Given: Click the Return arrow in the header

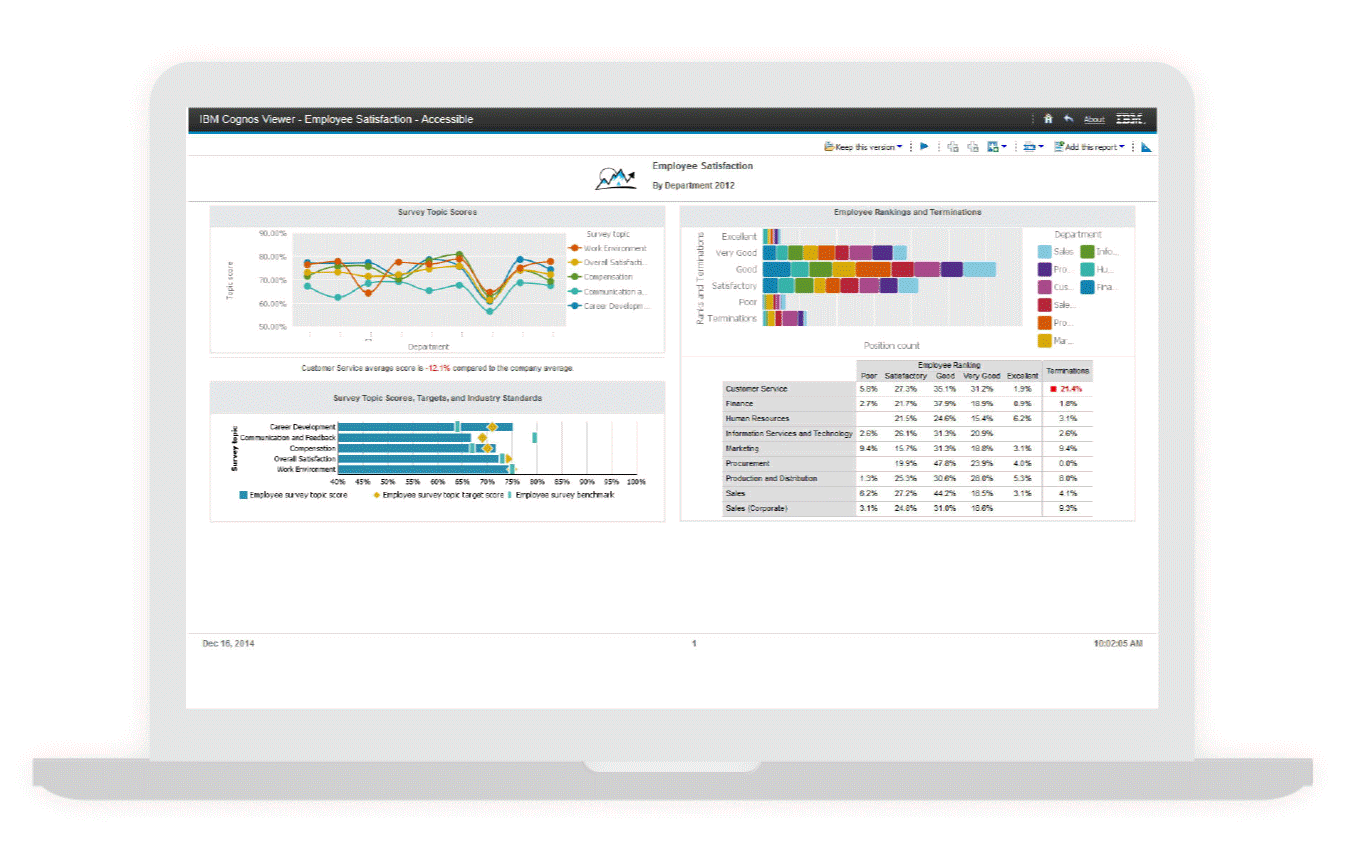Looking at the screenshot, I should [x=1068, y=118].
